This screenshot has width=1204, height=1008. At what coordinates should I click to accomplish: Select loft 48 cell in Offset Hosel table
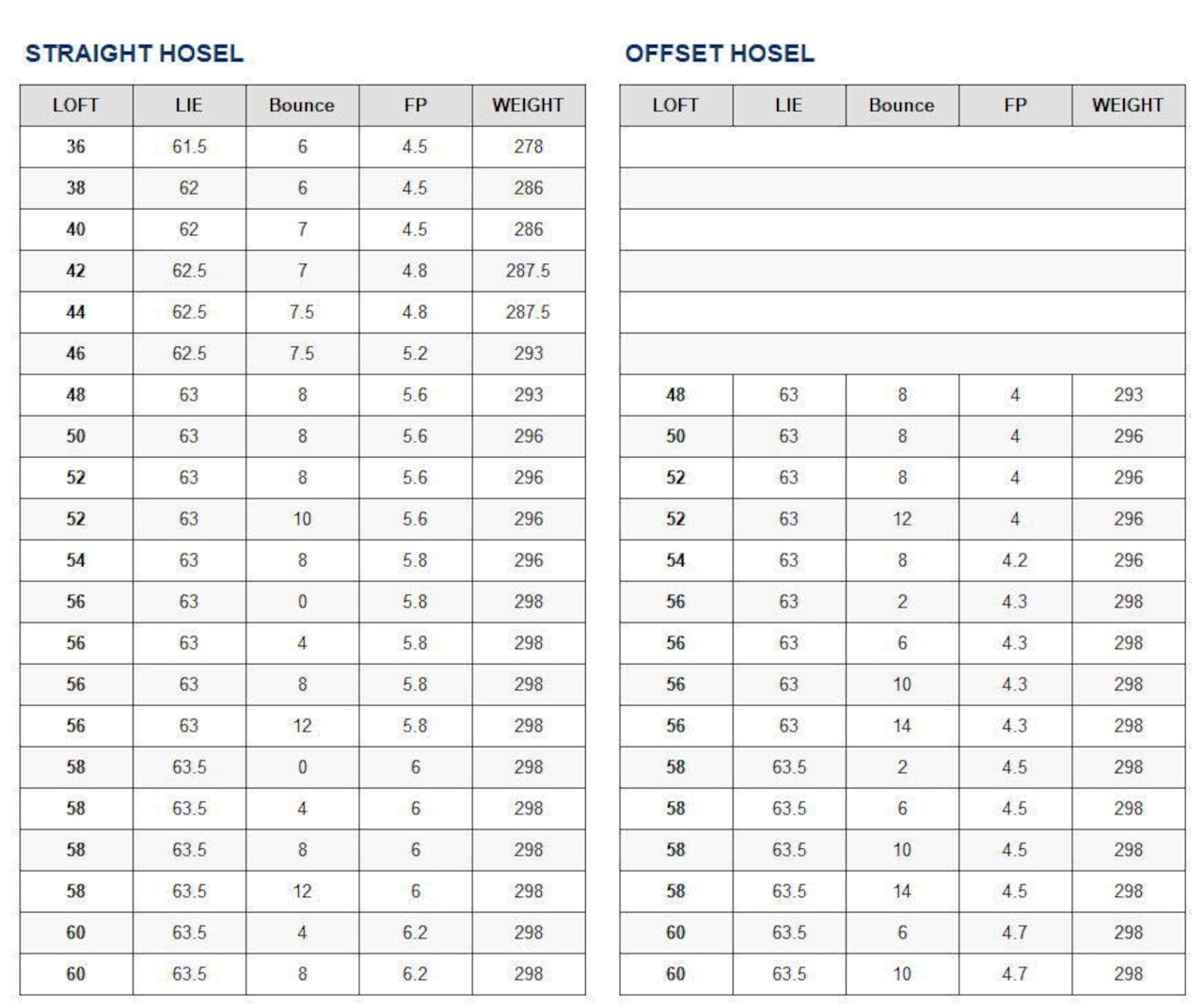coord(675,395)
